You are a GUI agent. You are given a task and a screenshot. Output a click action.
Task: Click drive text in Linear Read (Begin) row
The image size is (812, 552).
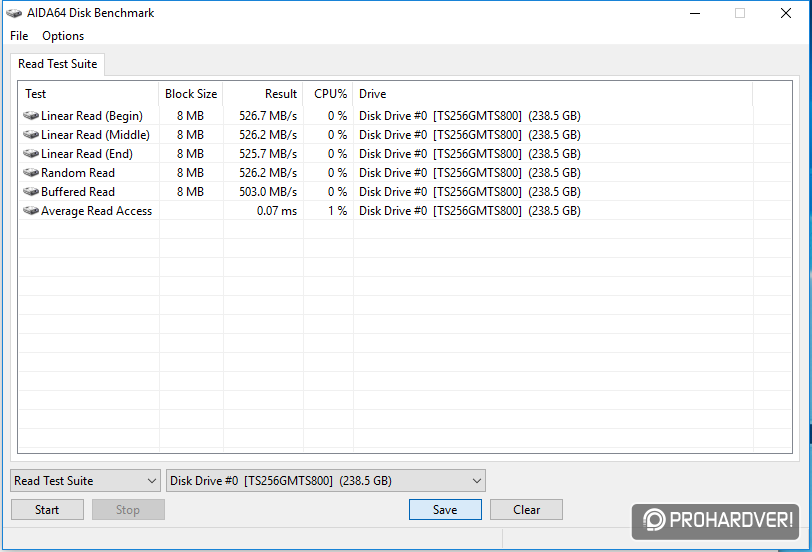[470, 116]
